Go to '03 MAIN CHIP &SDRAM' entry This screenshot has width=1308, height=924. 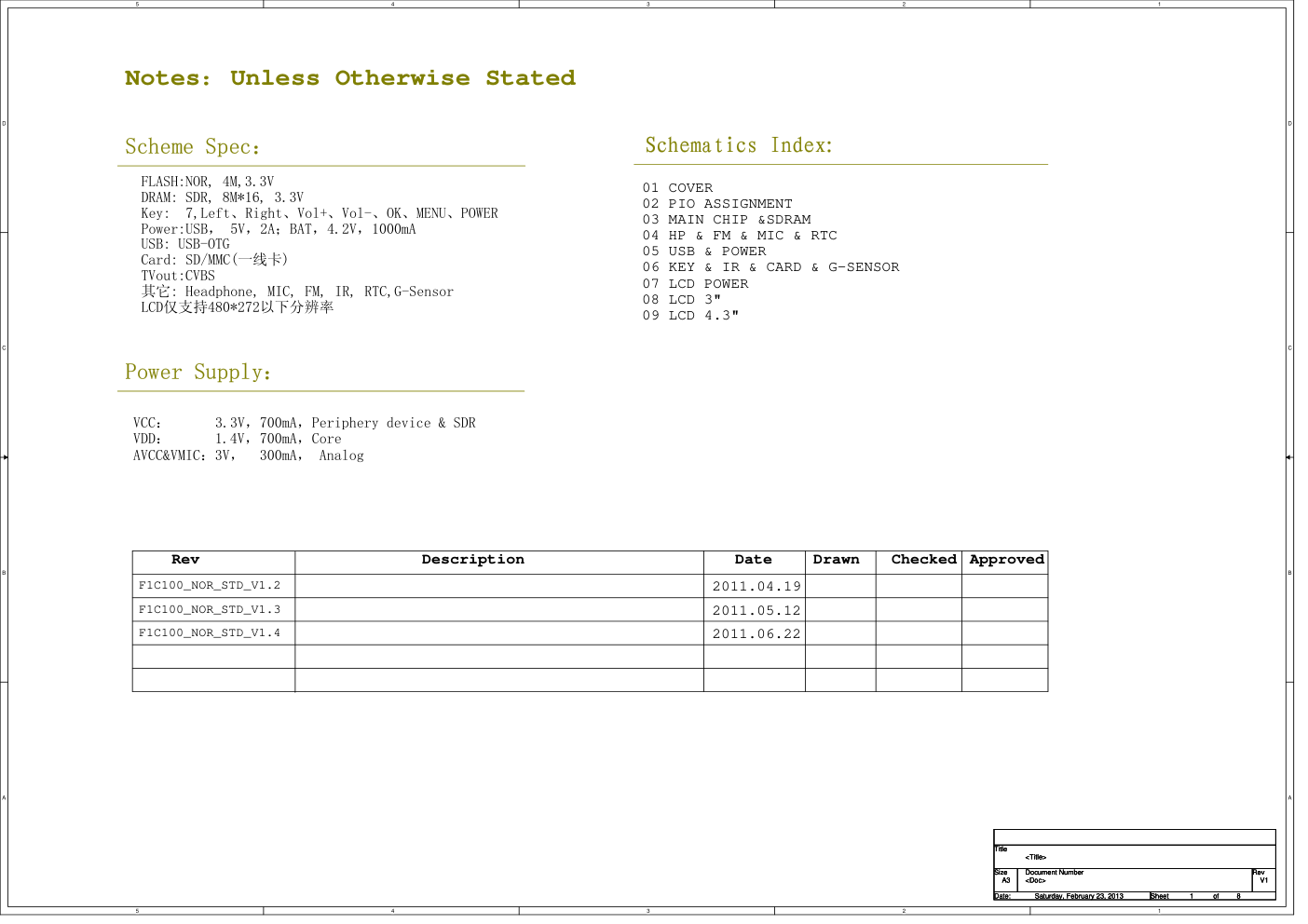point(726,220)
